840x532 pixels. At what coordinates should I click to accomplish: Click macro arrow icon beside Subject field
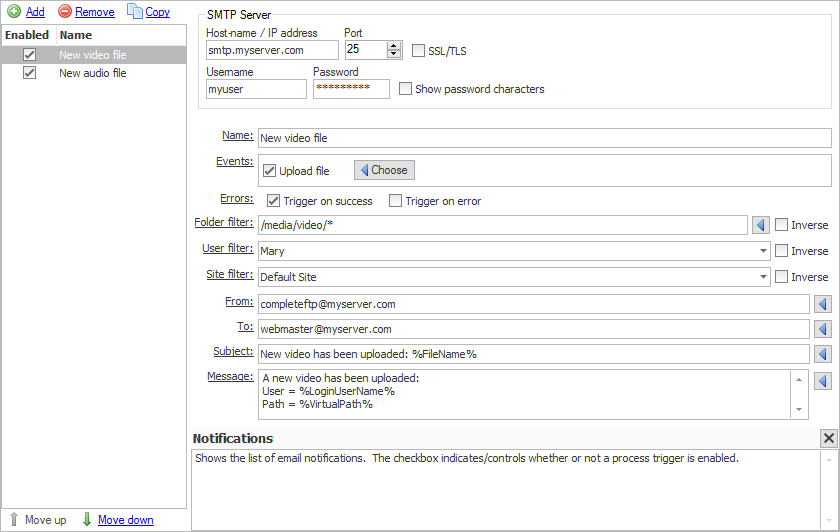coord(824,354)
